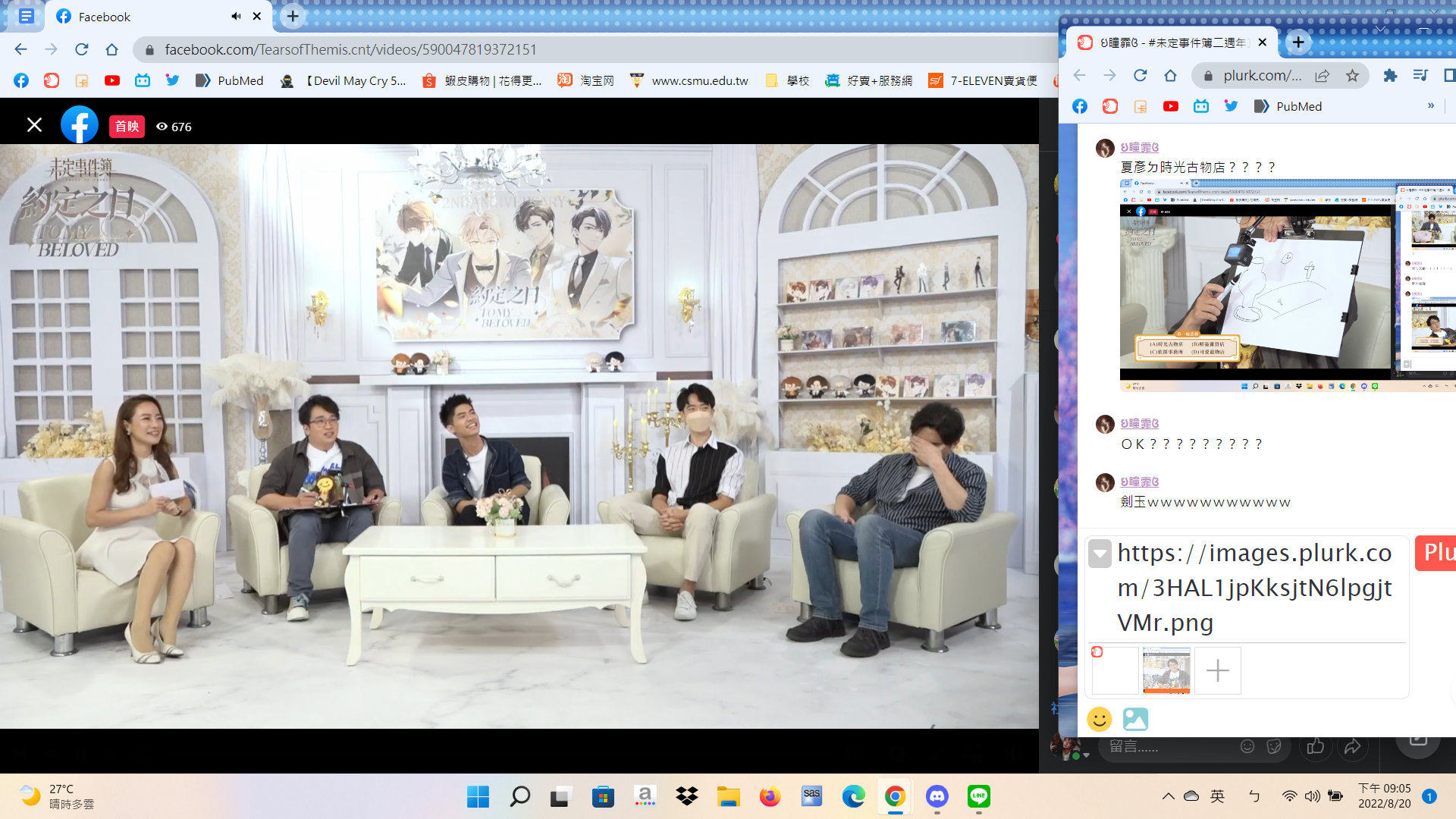Open a new tab in Facebook window
The image size is (1456, 819).
[x=293, y=16]
